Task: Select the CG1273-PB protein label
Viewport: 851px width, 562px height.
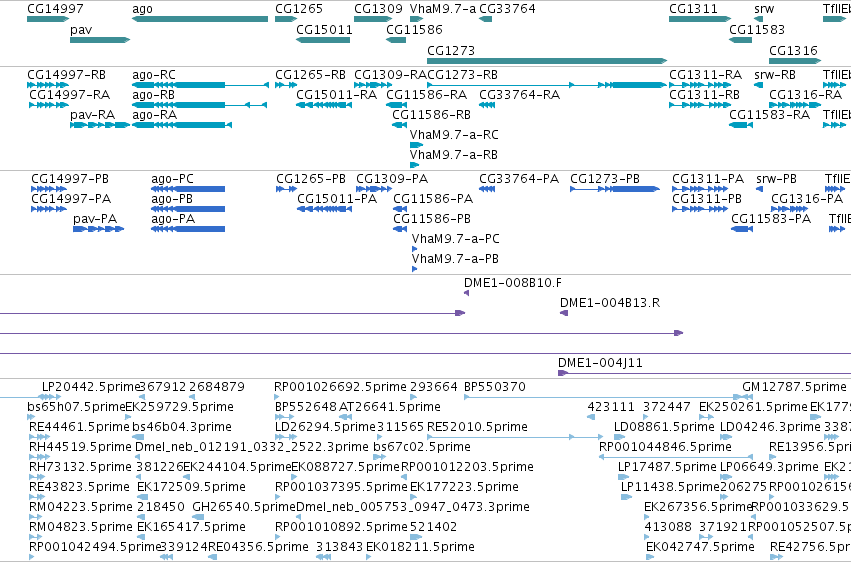Action: pyautogui.click(x=605, y=178)
